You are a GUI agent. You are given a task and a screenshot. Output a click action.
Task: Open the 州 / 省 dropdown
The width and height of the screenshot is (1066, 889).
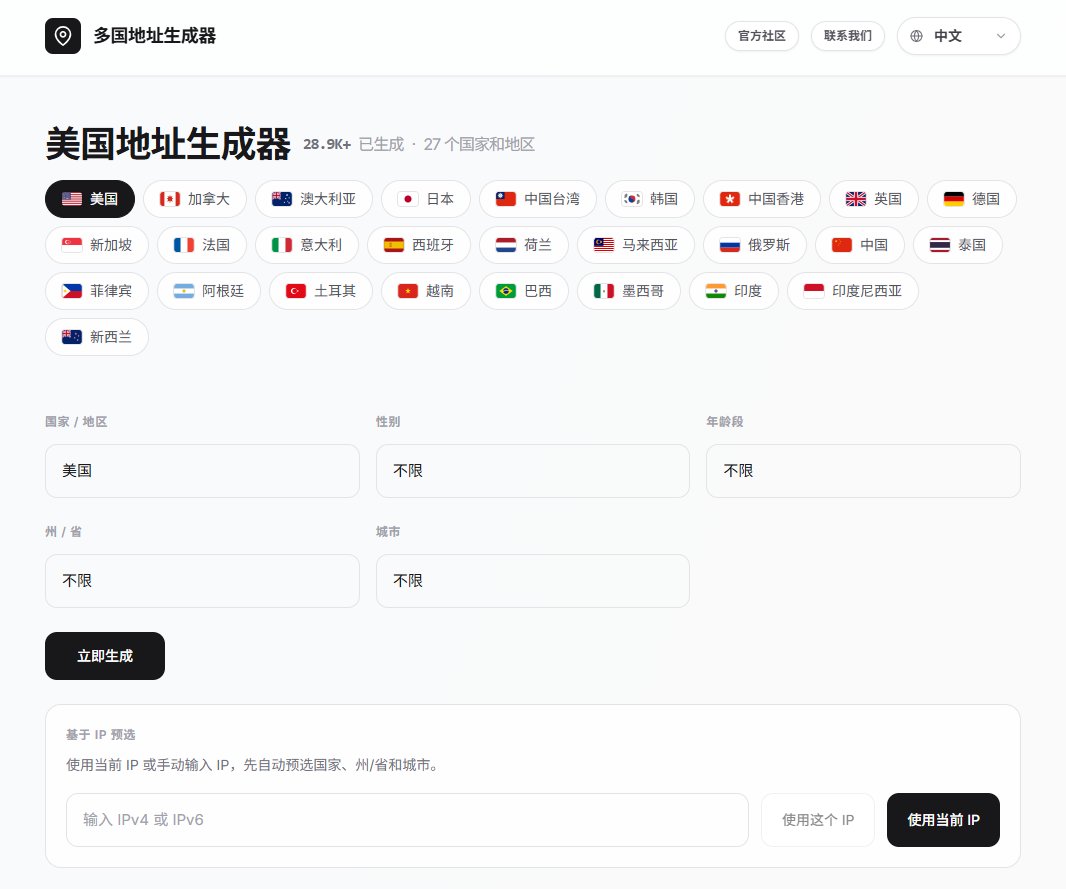pos(202,581)
